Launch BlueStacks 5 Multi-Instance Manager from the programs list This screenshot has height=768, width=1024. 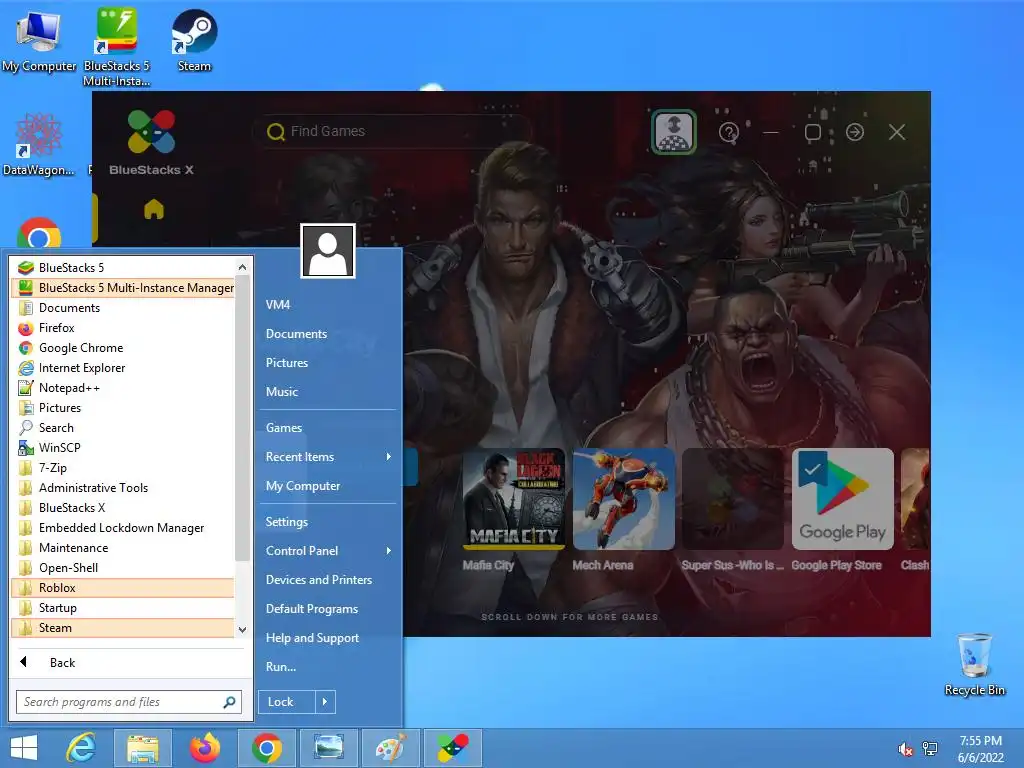pyautogui.click(x=123, y=288)
